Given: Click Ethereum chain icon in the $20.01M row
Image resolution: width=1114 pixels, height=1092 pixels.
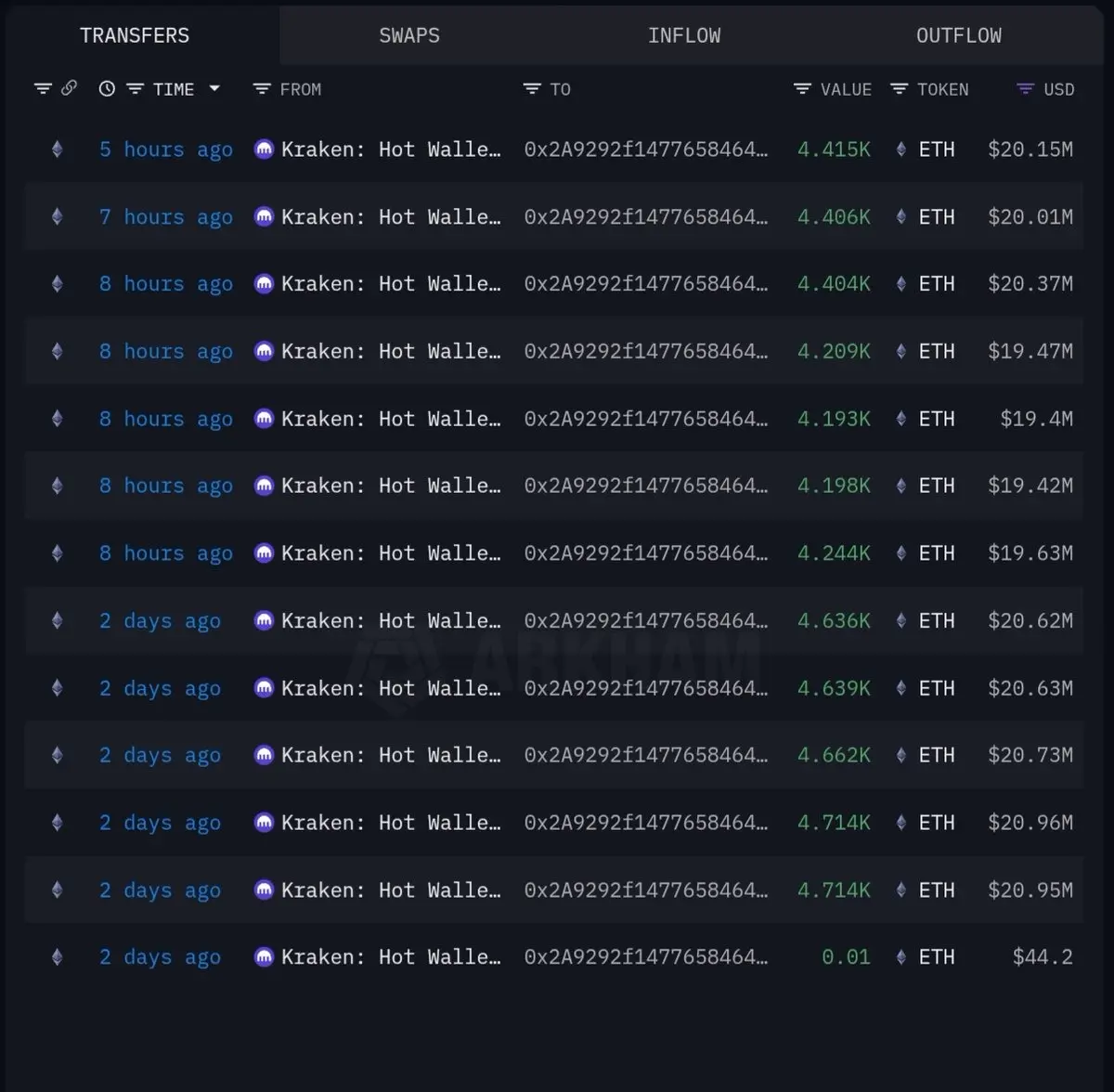Looking at the screenshot, I should [58, 217].
